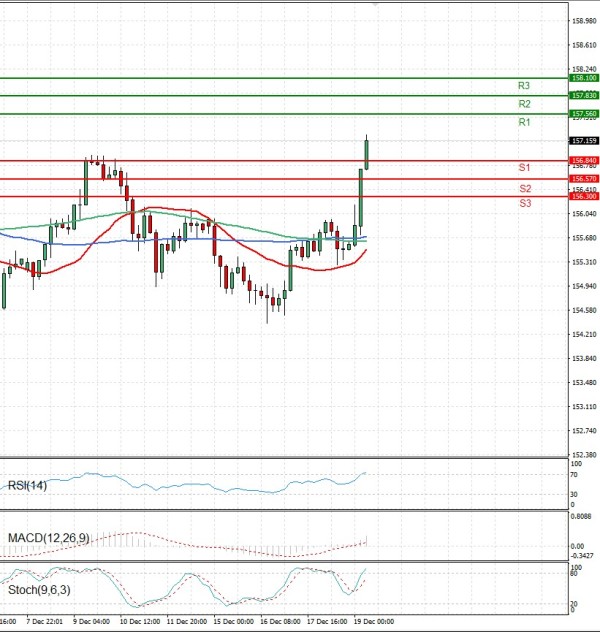Viewport: 600px width, 632px height.
Task: Open the RSI(14) indicator label
Action: 29,486
